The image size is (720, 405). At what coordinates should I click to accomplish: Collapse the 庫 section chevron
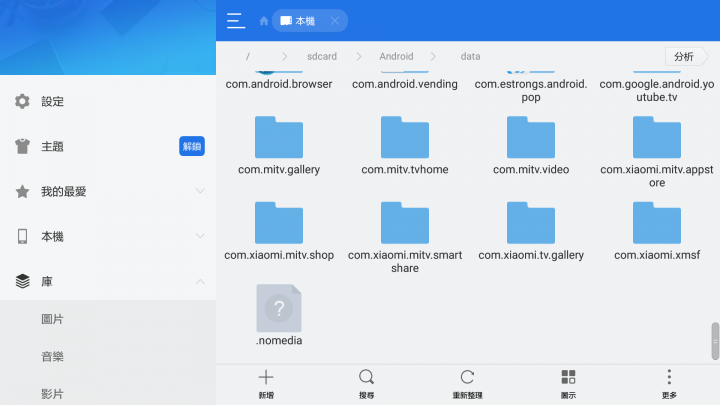(200, 281)
